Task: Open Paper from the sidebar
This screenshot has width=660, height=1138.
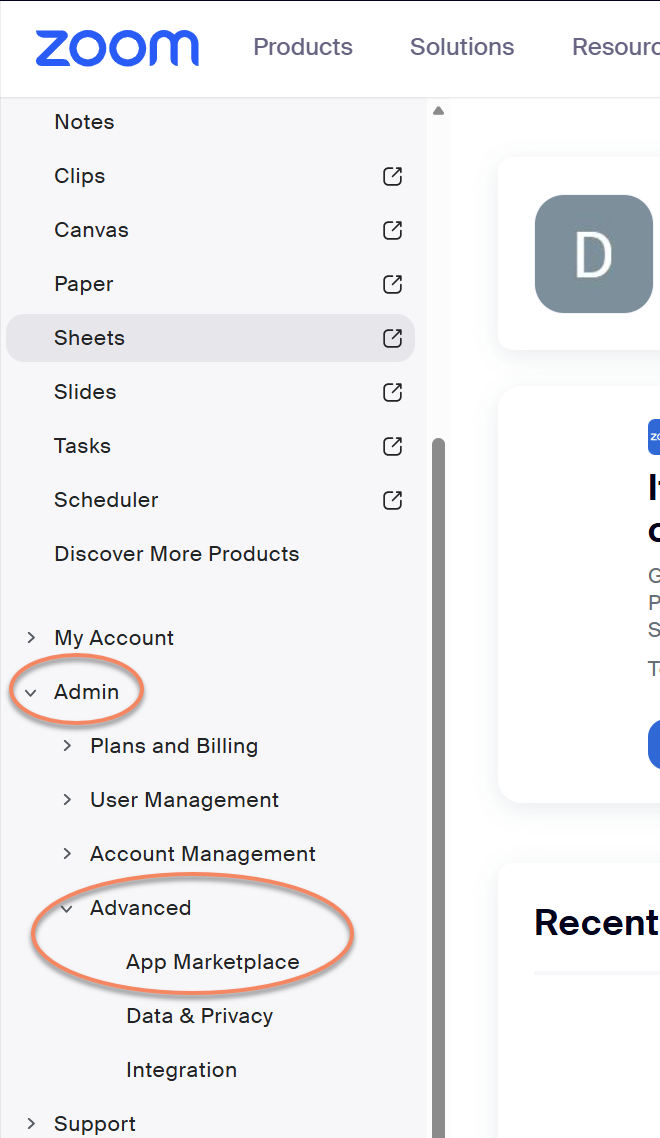Action: tap(83, 284)
